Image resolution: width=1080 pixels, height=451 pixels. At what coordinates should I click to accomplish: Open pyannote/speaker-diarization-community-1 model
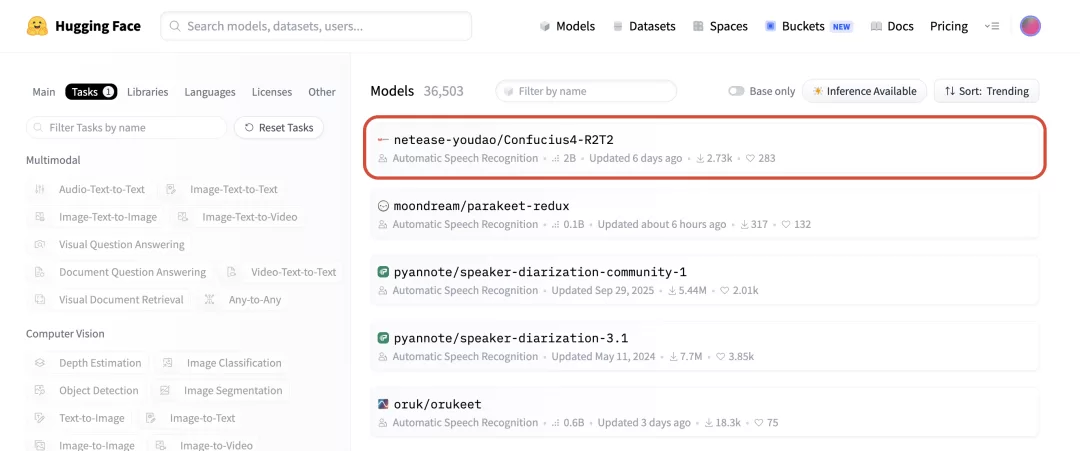(705, 280)
